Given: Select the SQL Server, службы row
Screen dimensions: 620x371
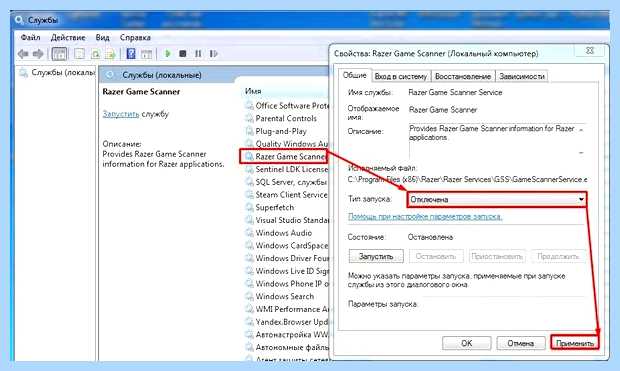Looking at the screenshot, I should tap(286, 182).
